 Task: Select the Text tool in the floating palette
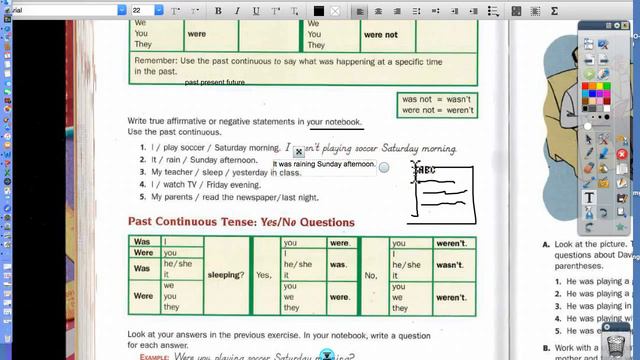589,198
